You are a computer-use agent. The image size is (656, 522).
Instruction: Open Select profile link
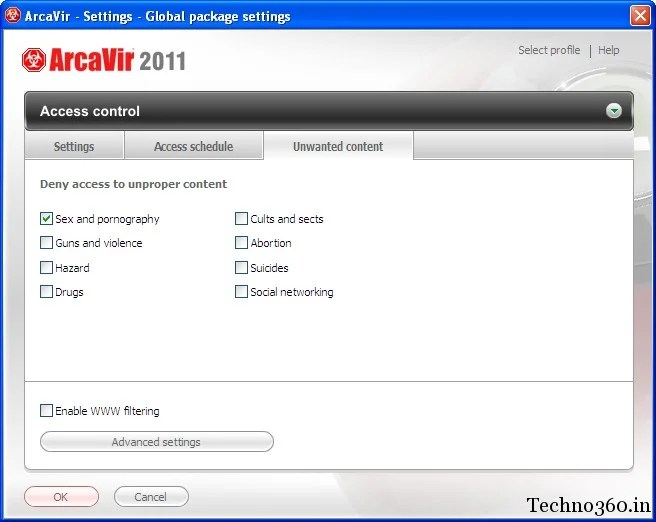pyautogui.click(x=549, y=50)
